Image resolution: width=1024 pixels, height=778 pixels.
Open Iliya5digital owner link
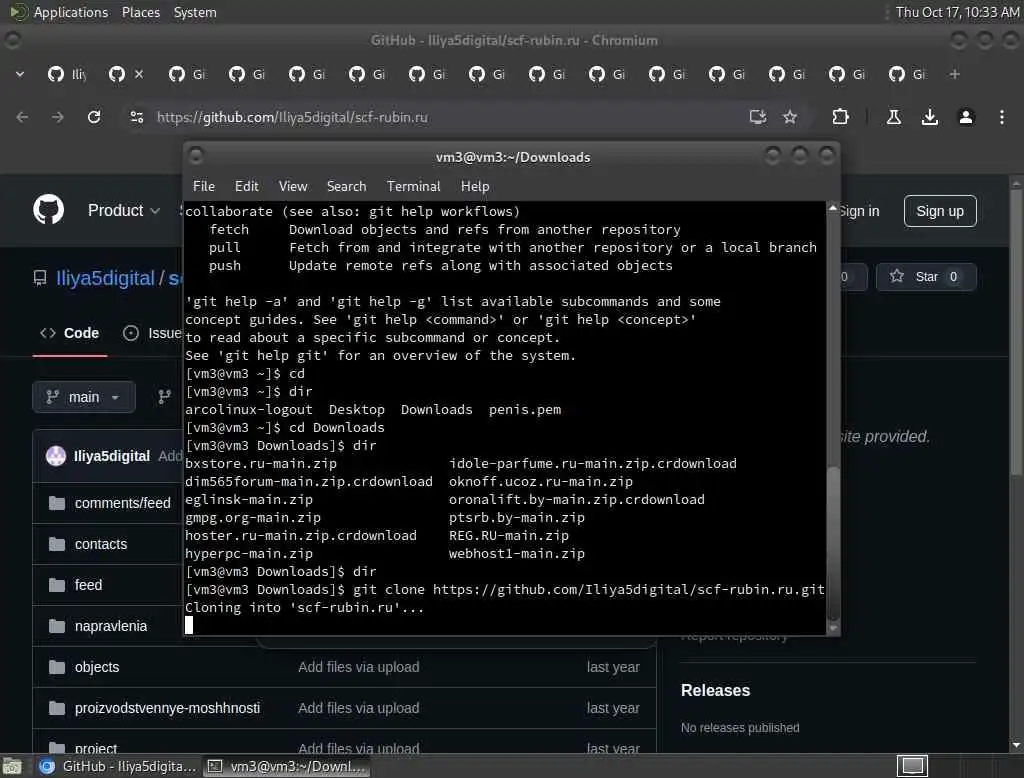point(105,278)
